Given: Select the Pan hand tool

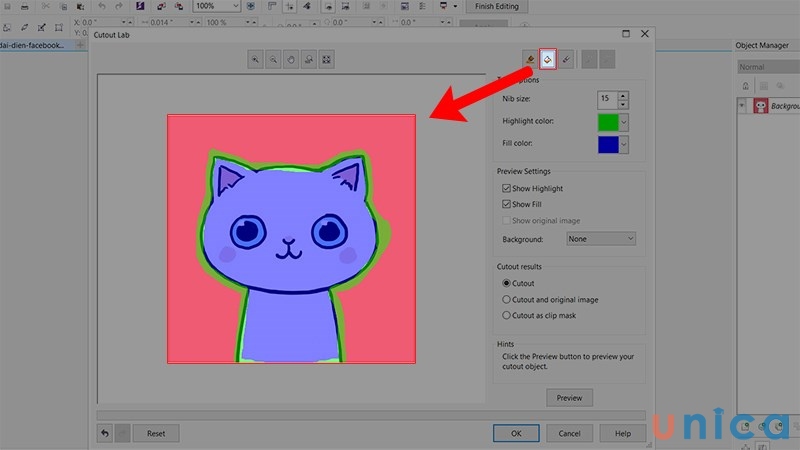Looking at the screenshot, I should point(291,60).
